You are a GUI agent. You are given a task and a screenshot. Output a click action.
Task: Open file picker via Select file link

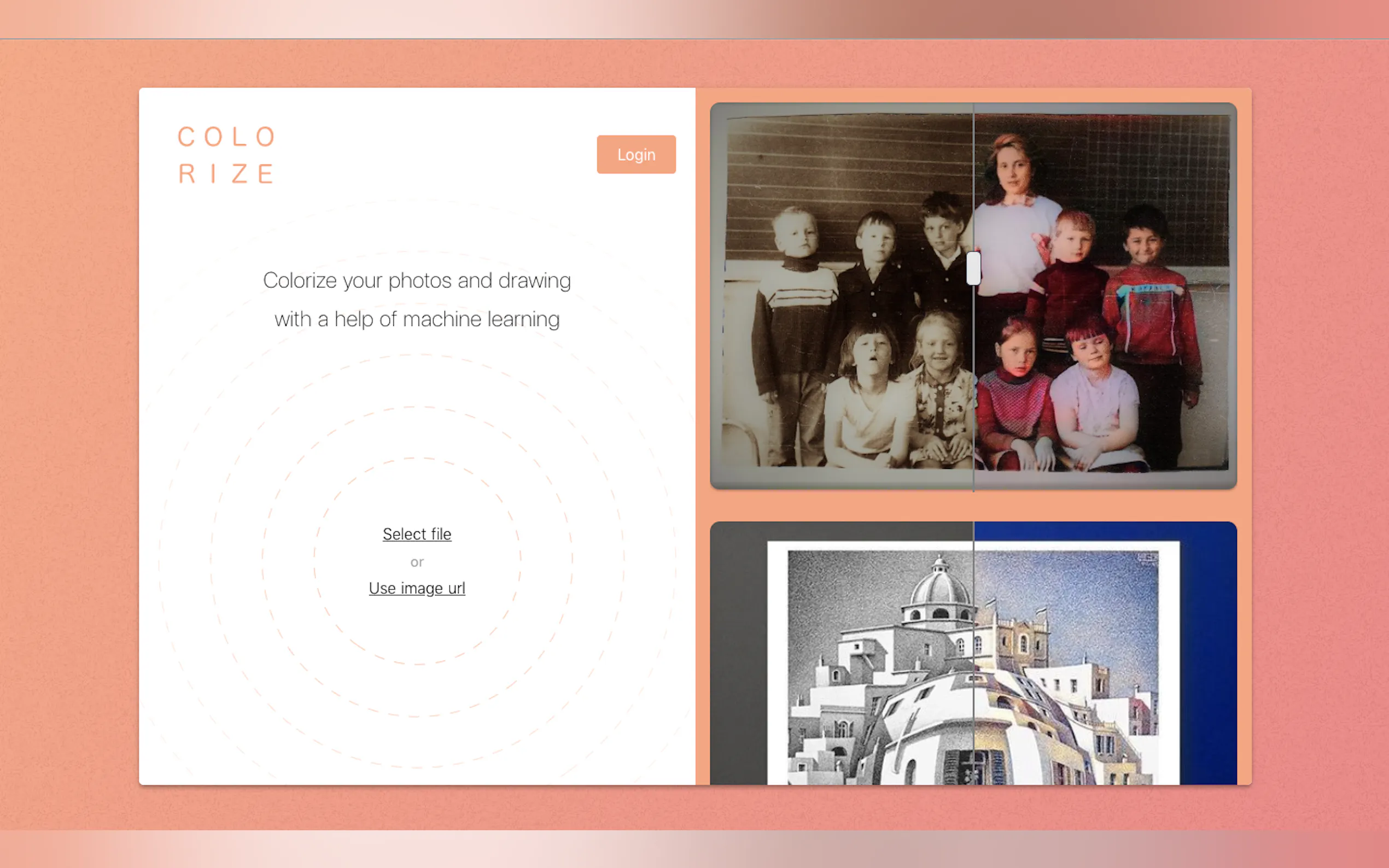[417, 534]
